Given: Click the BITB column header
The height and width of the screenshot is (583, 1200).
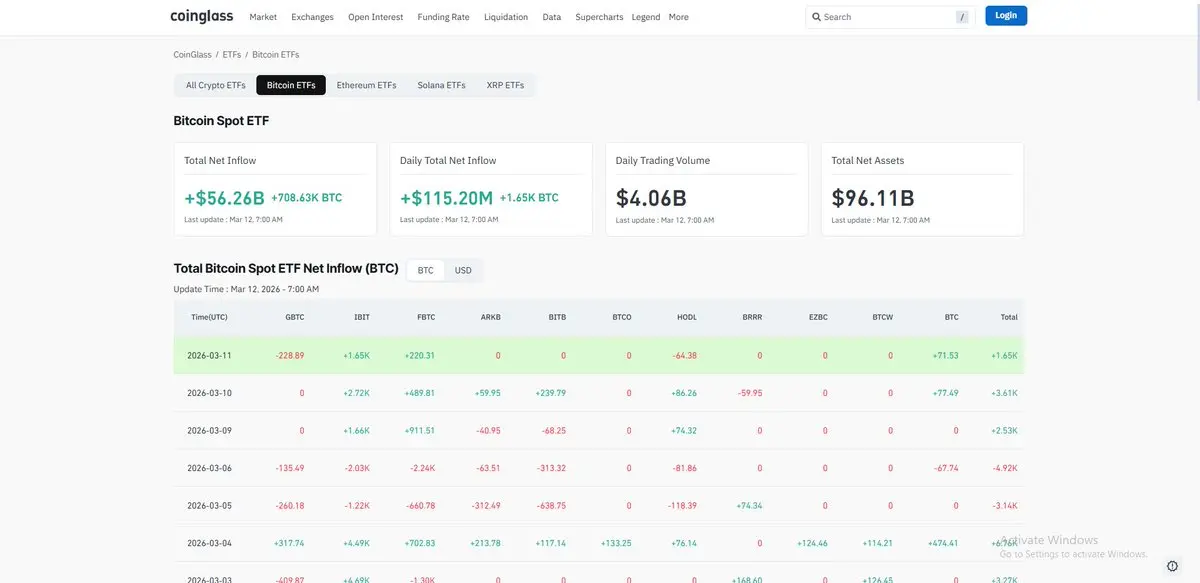Looking at the screenshot, I should coord(557,317).
